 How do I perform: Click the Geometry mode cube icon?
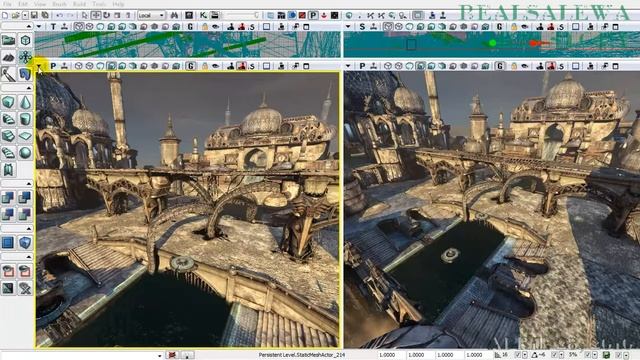point(25,40)
